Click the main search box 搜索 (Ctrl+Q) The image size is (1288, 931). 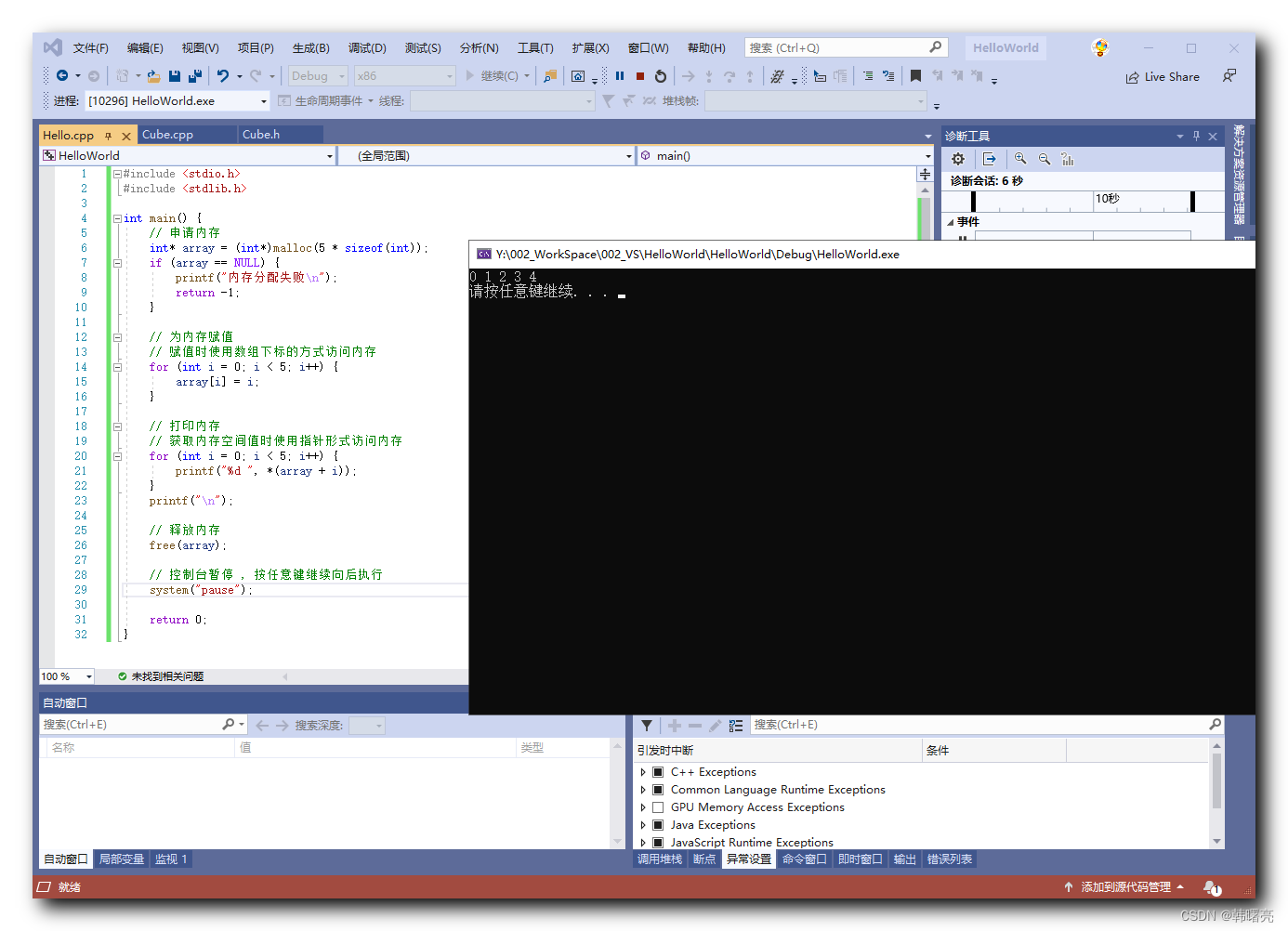tap(846, 47)
